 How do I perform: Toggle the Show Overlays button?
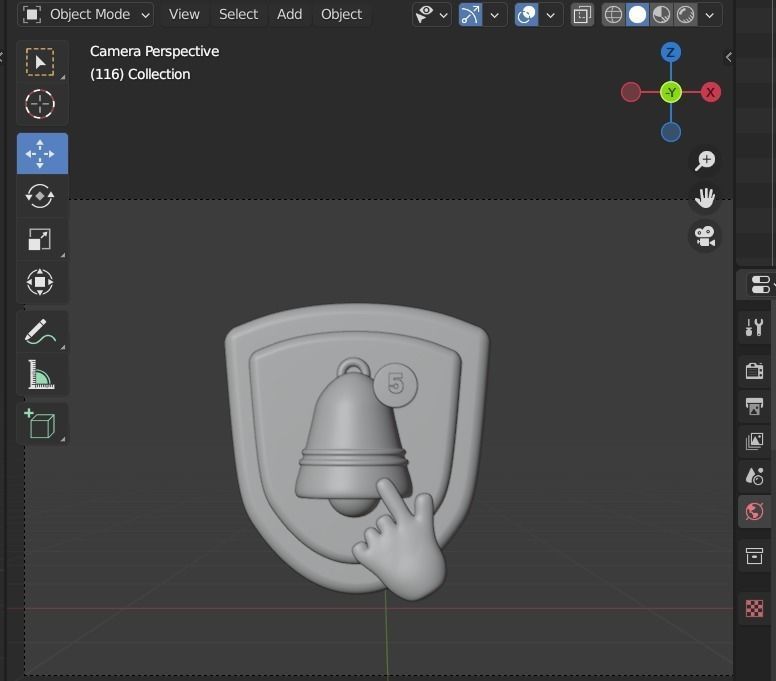click(526, 15)
